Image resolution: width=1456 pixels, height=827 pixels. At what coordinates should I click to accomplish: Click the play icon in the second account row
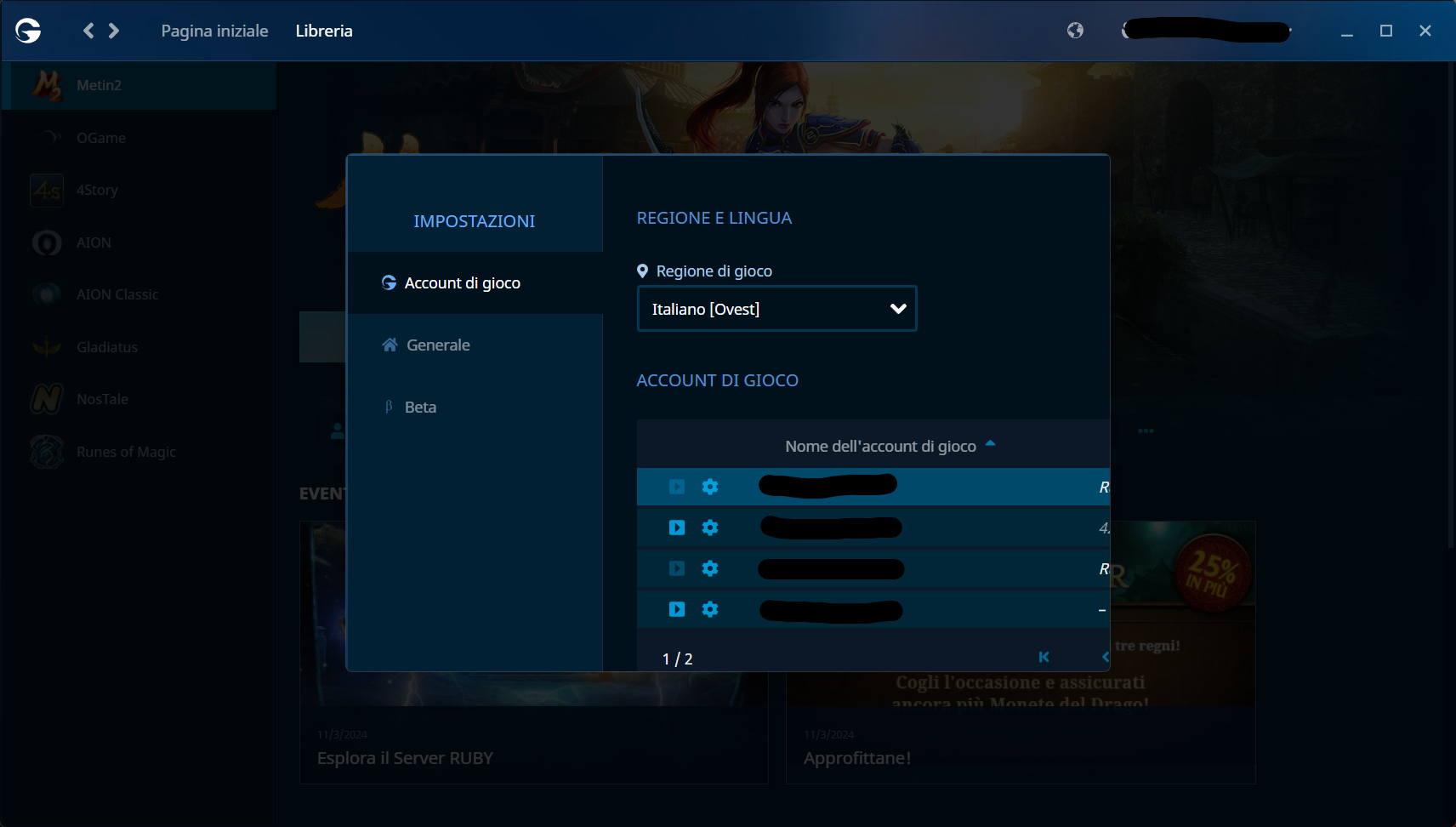(677, 528)
